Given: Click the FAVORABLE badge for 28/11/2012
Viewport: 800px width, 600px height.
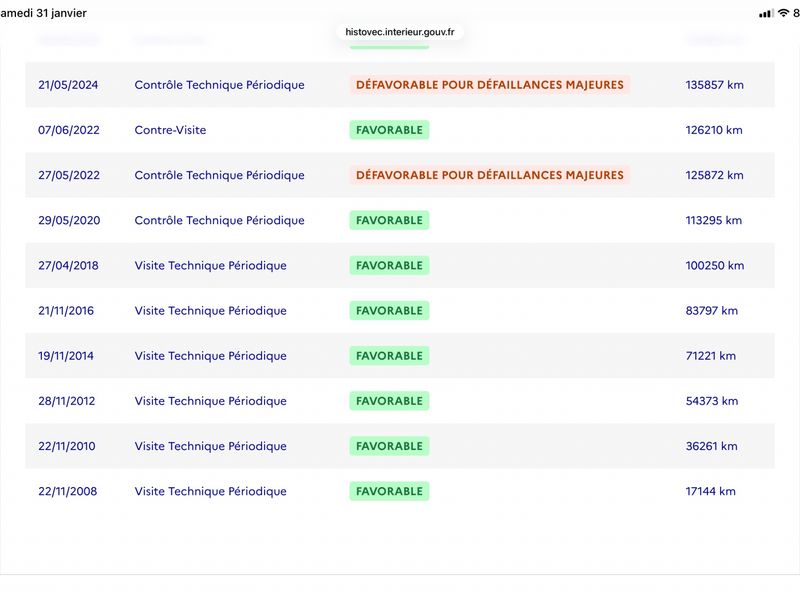Looking at the screenshot, I should pos(389,401).
